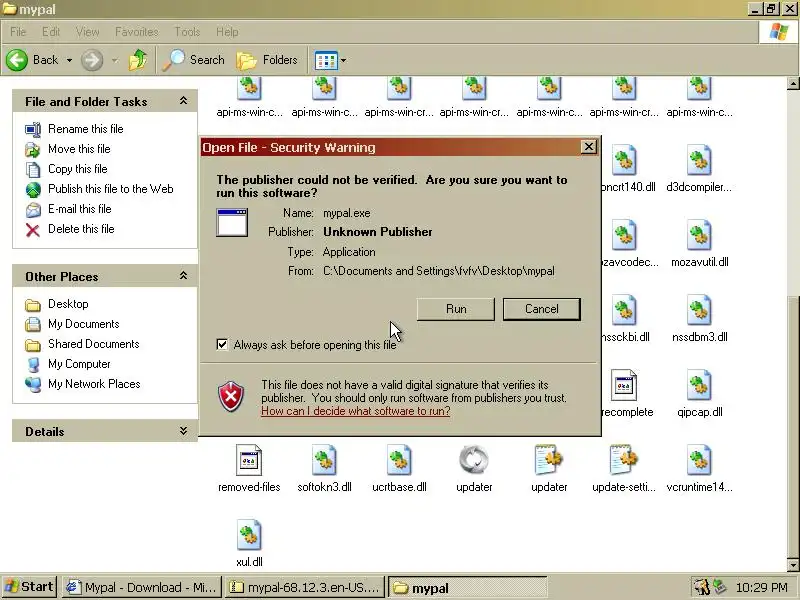Uncheck Always ask before opening this file
Screen dimensions: 800x600
(x=222, y=344)
